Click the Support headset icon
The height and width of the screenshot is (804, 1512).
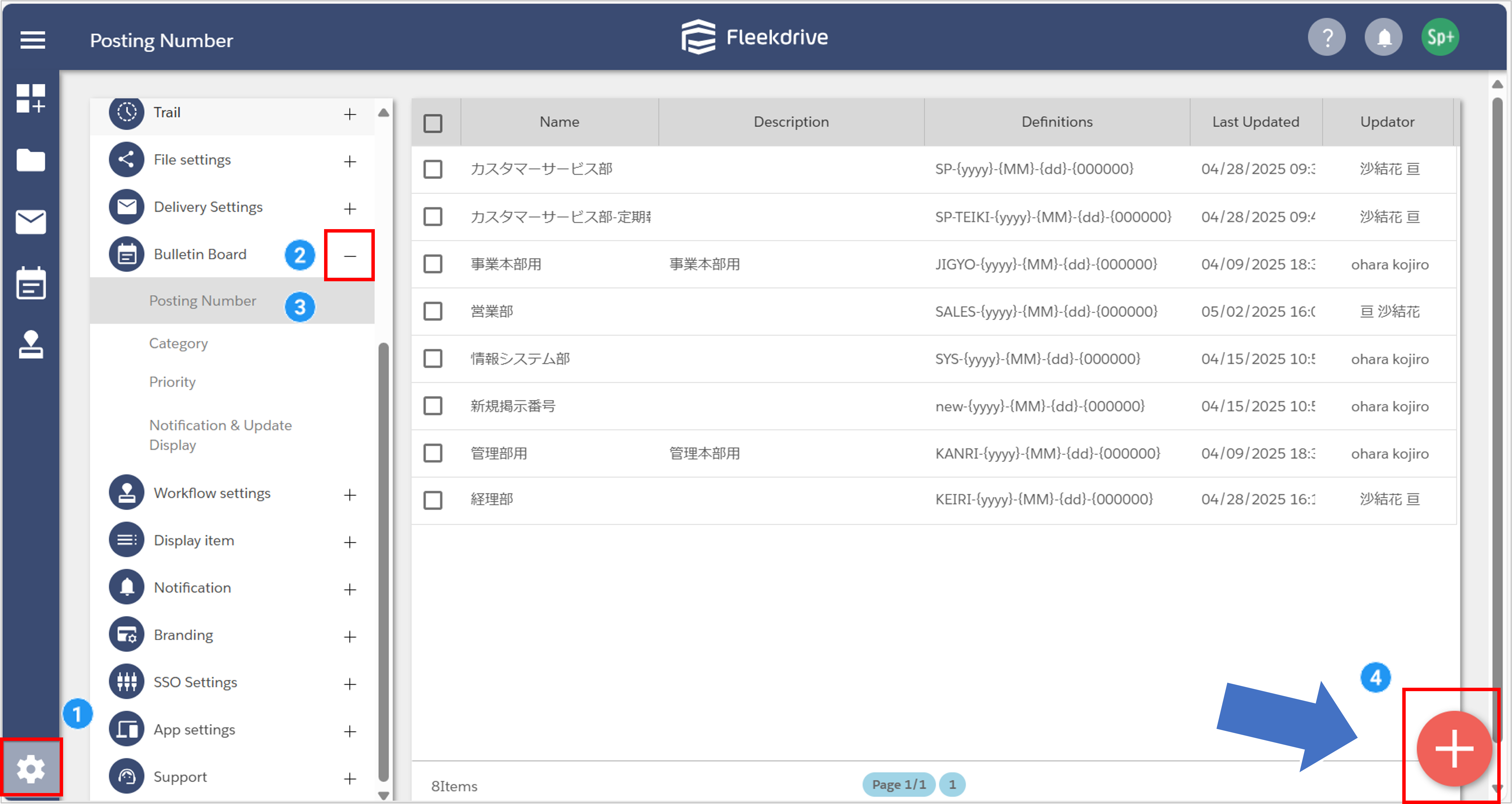126,776
